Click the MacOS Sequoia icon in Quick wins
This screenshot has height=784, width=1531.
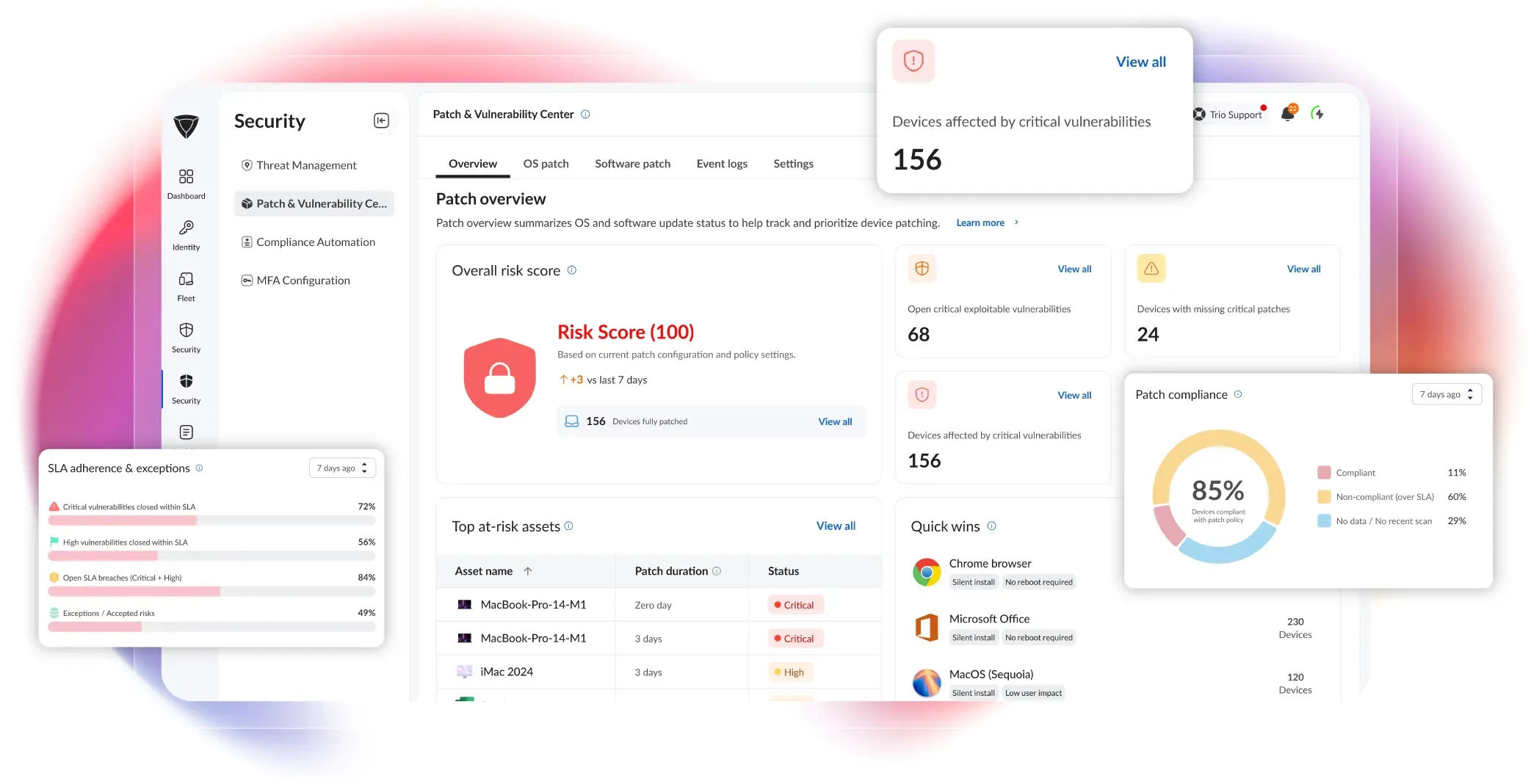927,683
